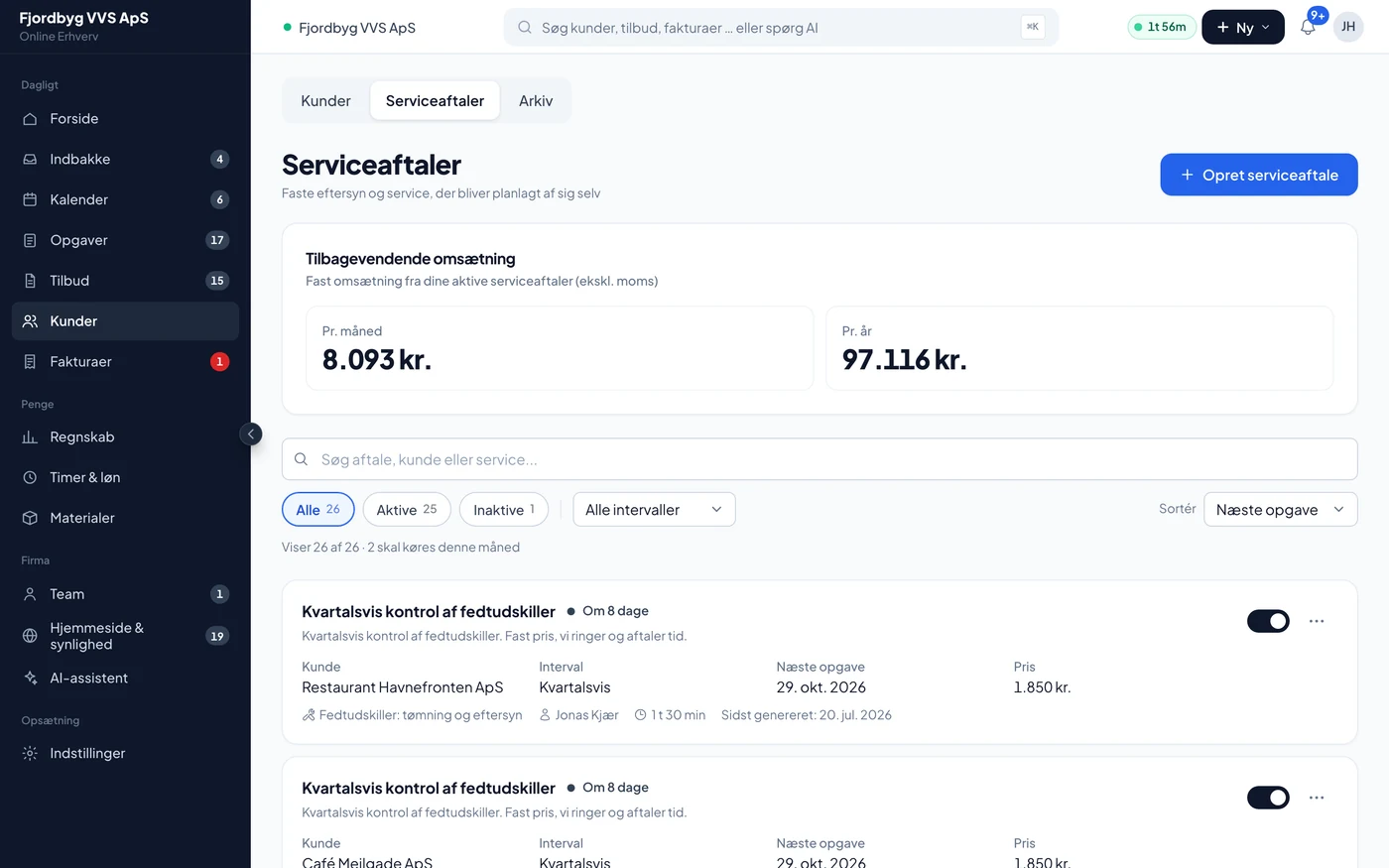Select Kunder in the sidebar
Image resolution: width=1389 pixels, height=868 pixels.
(x=125, y=321)
